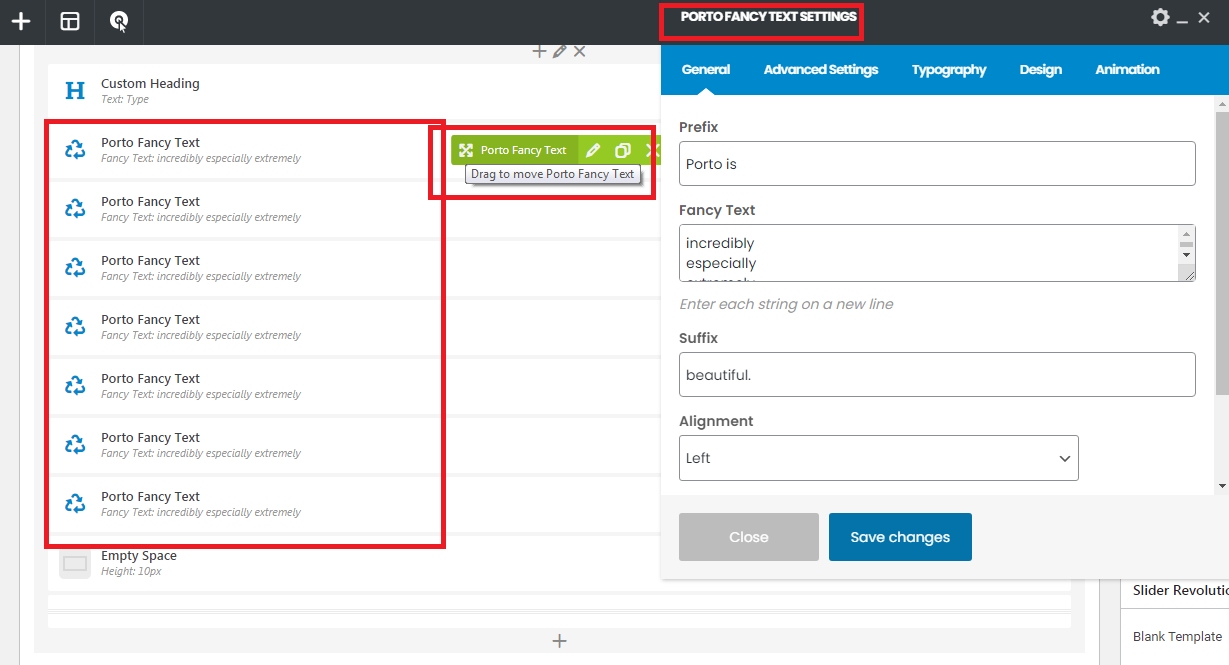
Task: Click the gray Close button
Action: click(x=749, y=537)
